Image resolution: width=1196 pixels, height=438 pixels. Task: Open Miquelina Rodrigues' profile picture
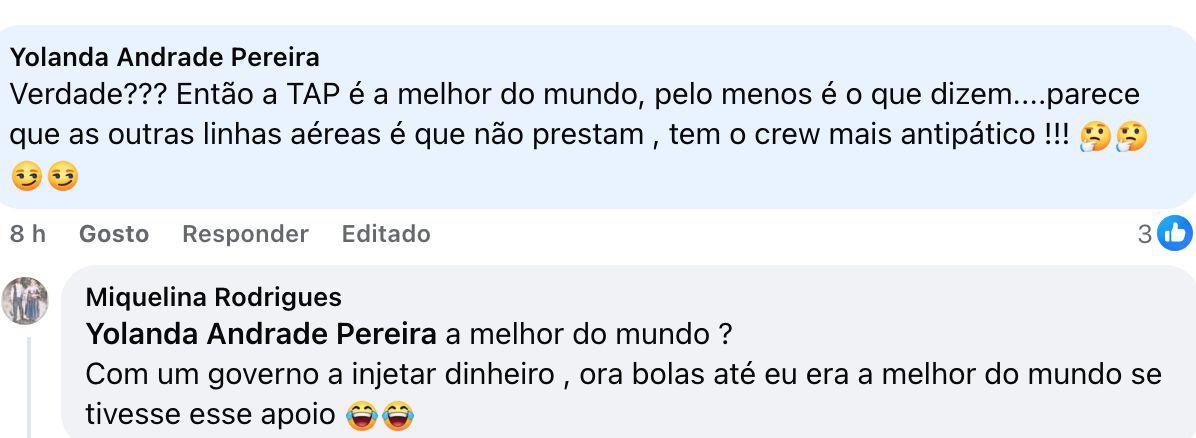[26, 300]
